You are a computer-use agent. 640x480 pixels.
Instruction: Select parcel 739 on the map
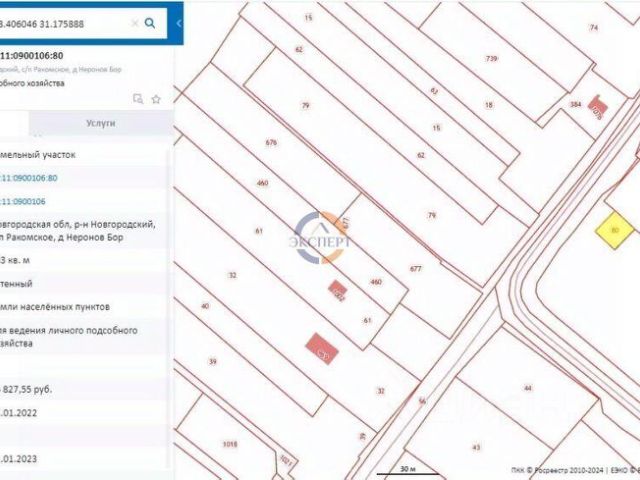point(491,58)
